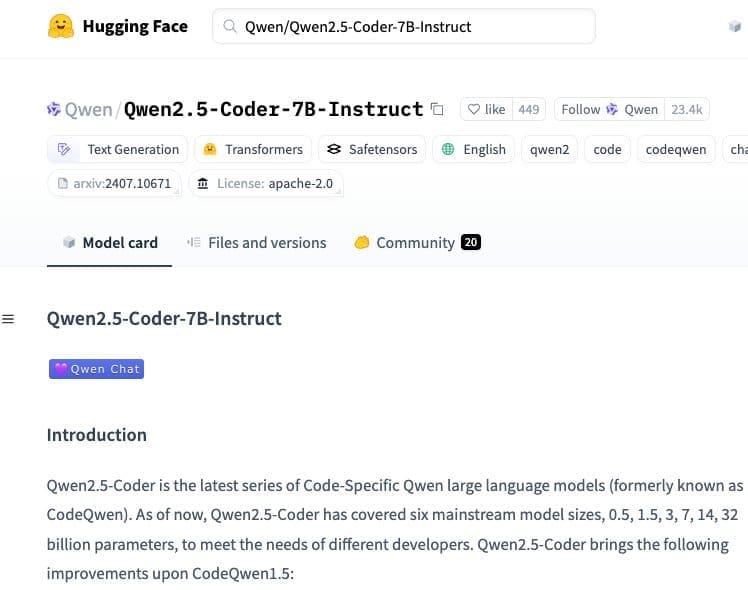Click the Safetensors tag

tap(372, 149)
